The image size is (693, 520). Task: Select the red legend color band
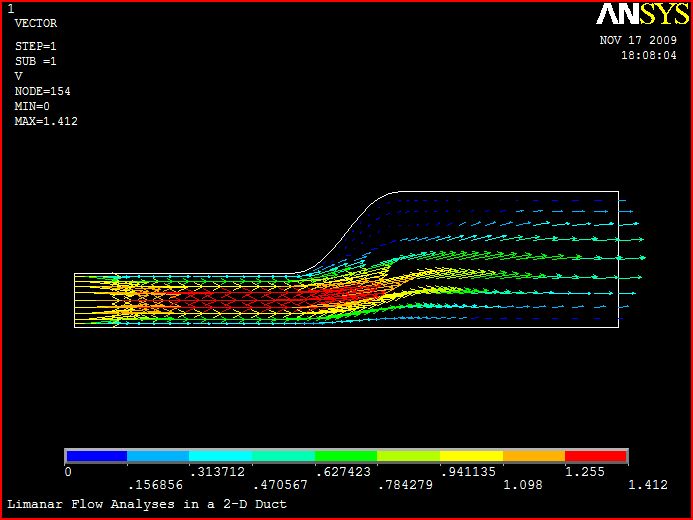(596, 456)
